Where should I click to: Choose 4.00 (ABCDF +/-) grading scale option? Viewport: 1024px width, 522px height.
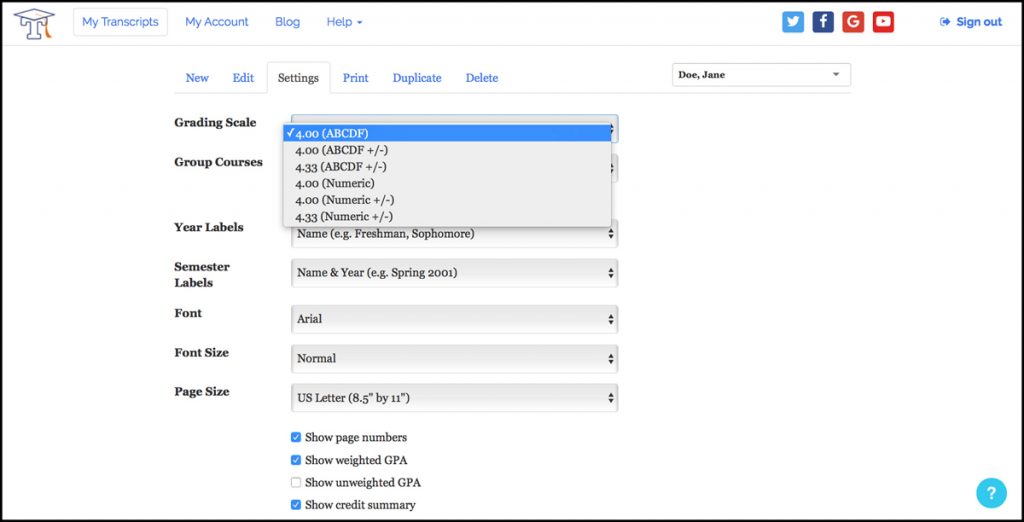coord(447,150)
